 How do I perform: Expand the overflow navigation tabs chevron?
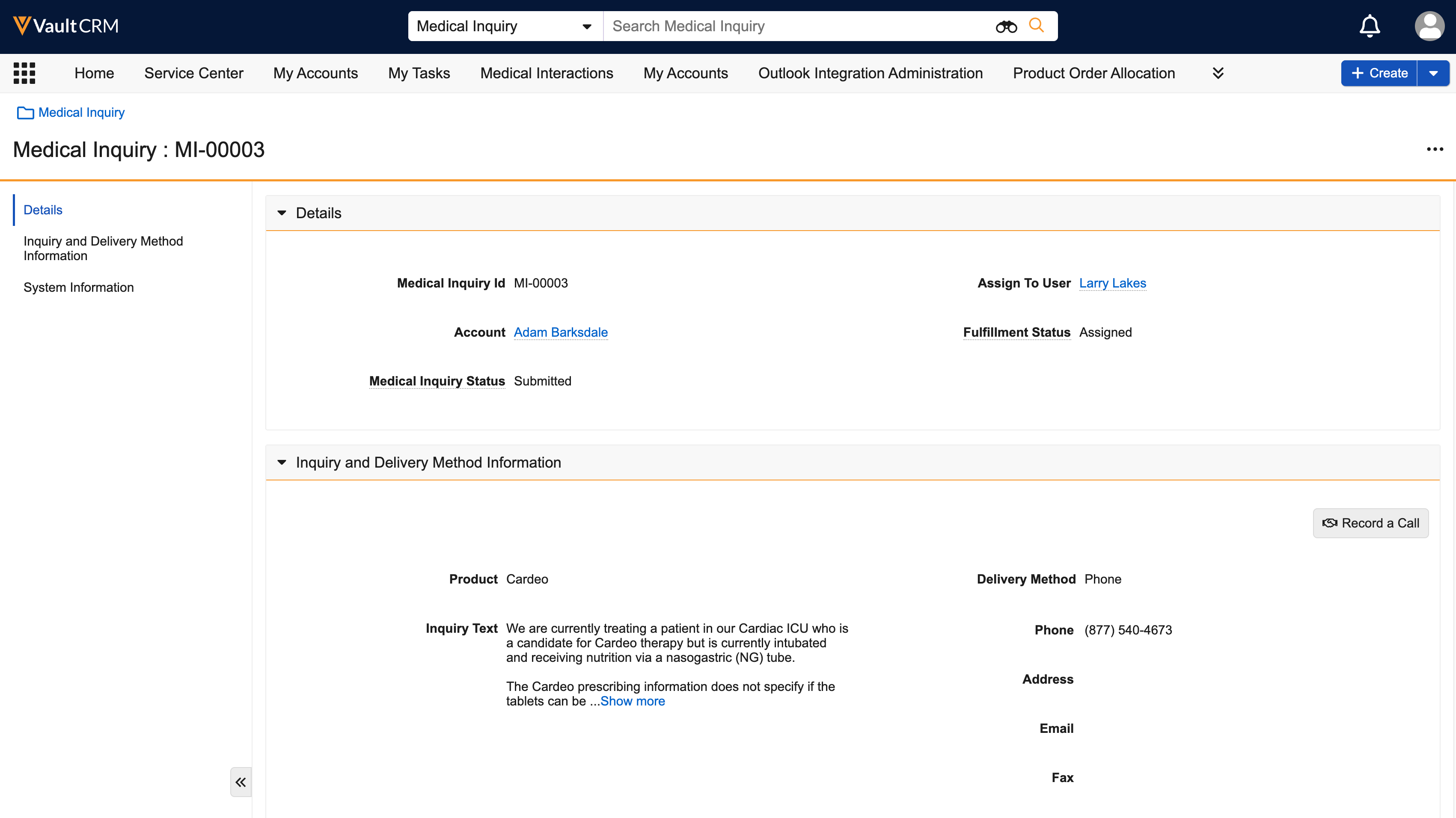coord(1218,73)
